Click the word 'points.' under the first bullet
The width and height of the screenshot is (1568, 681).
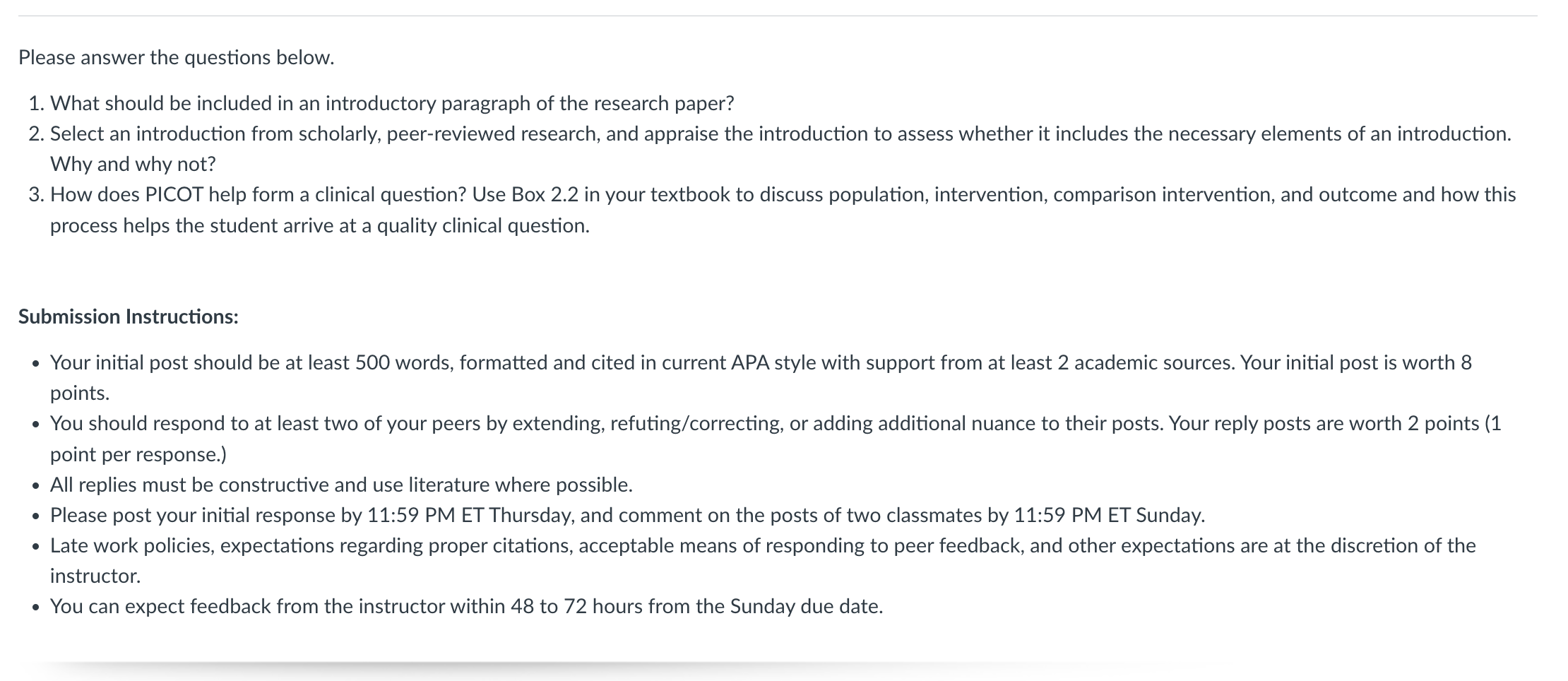(x=79, y=393)
